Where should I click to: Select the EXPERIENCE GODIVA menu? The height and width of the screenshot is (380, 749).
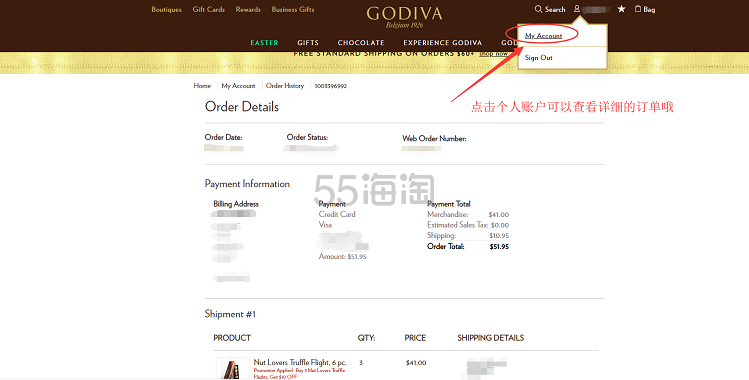point(442,43)
